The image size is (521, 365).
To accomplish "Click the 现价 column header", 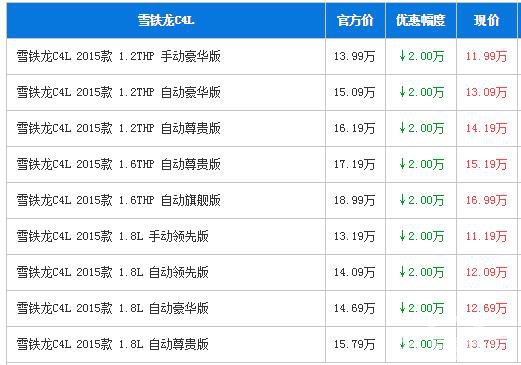I will [486, 21].
